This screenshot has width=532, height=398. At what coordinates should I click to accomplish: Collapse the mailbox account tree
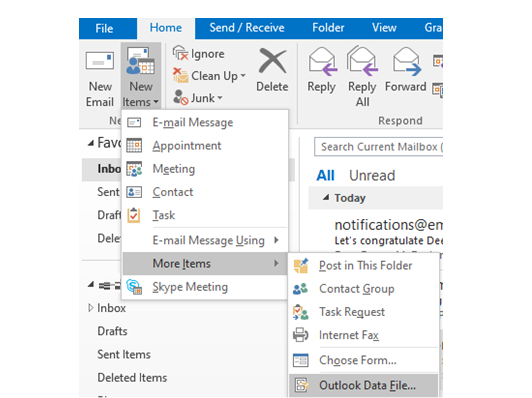click(91, 284)
